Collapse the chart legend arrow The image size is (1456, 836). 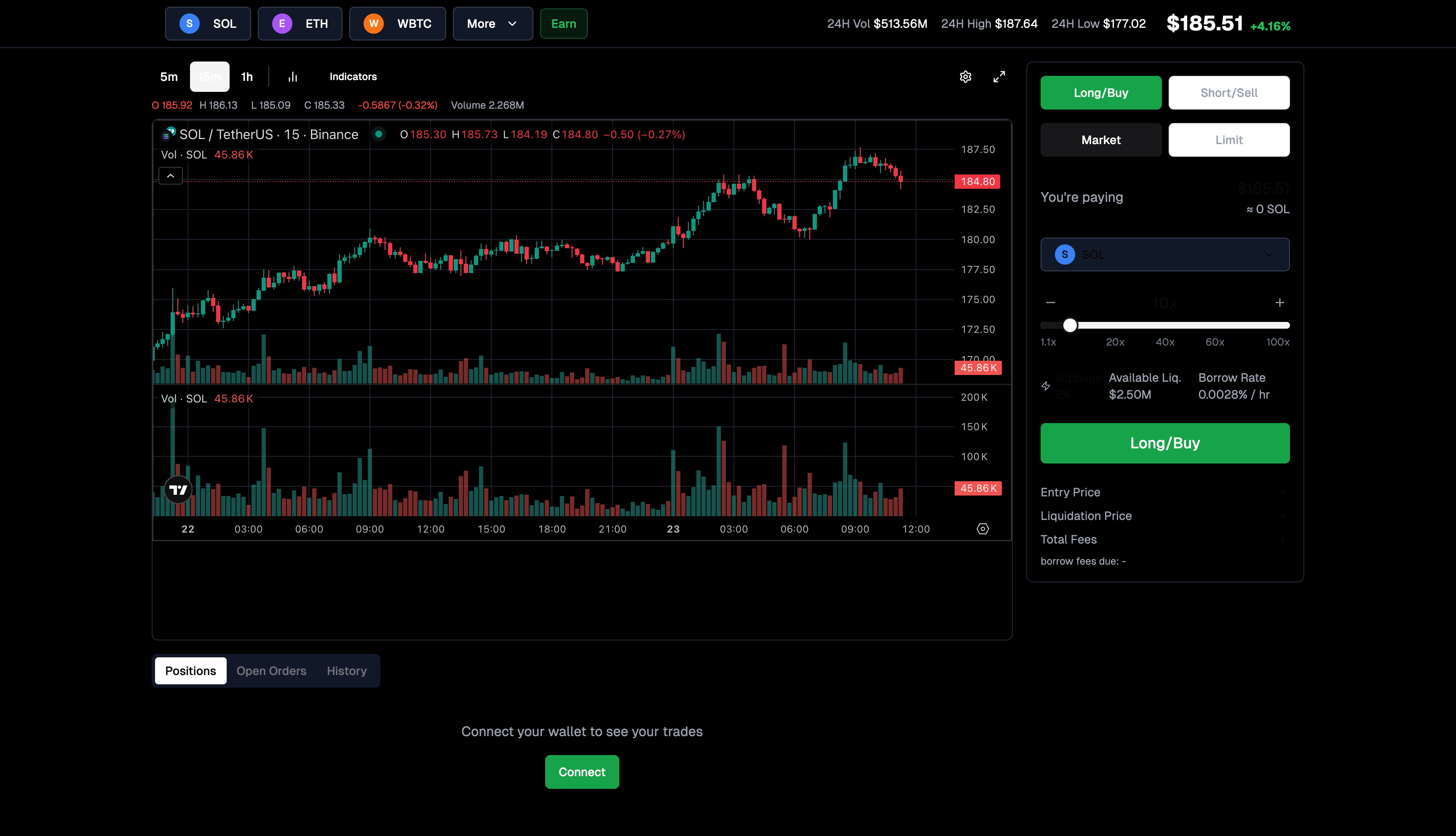pyautogui.click(x=171, y=176)
